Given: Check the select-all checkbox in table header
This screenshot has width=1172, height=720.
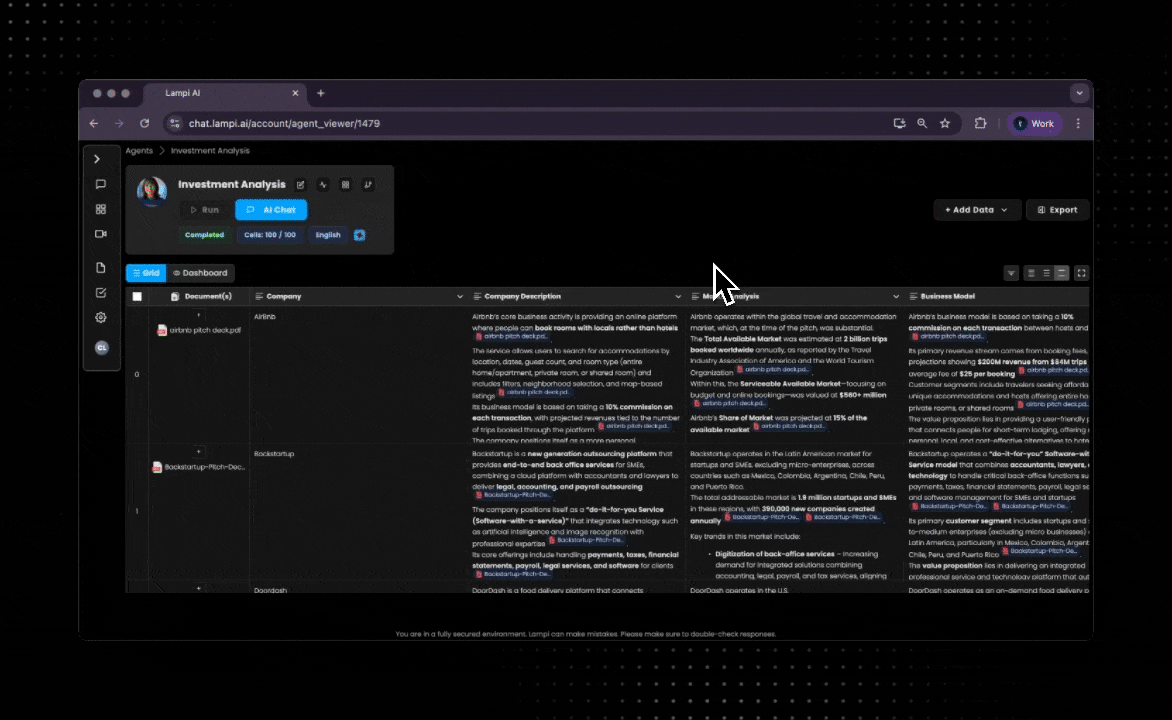Looking at the screenshot, I should click(137, 297).
